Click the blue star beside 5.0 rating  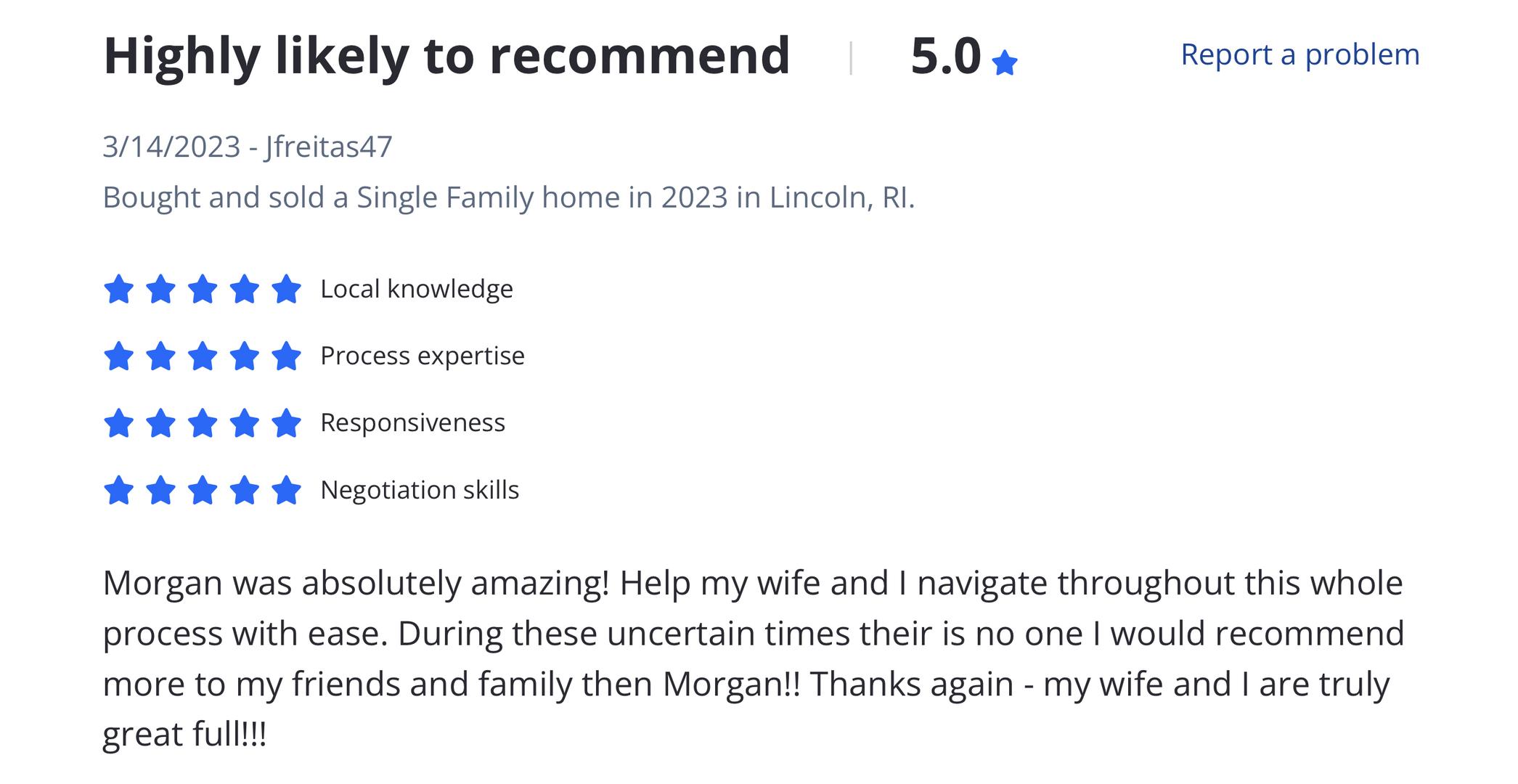click(x=1004, y=63)
